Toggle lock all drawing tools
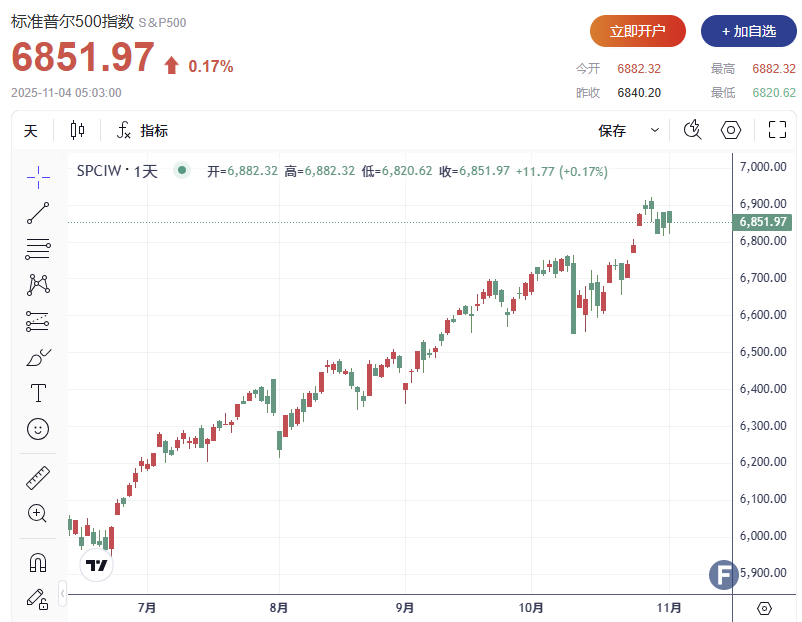Screen dimensions: 802x622 pyautogui.click(x=37, y=599)
